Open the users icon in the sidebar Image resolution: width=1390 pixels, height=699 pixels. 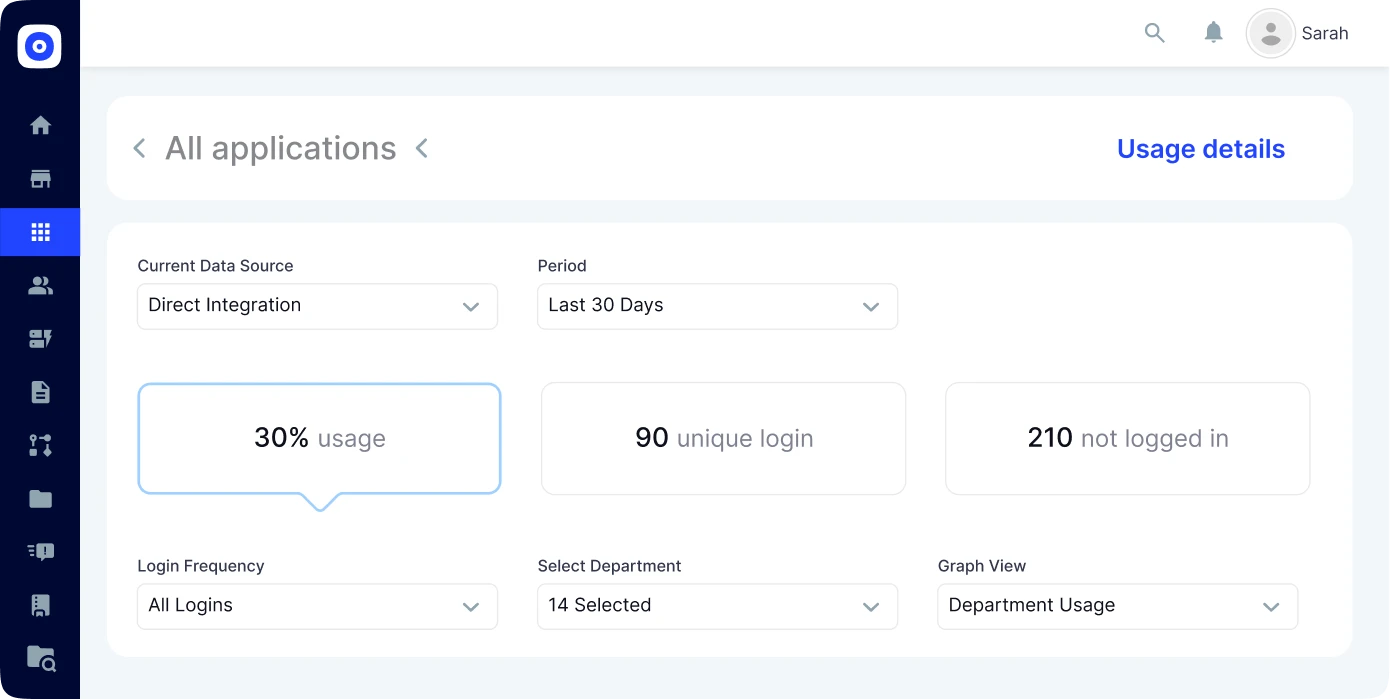pyautogui.click(x=40, y=286)
